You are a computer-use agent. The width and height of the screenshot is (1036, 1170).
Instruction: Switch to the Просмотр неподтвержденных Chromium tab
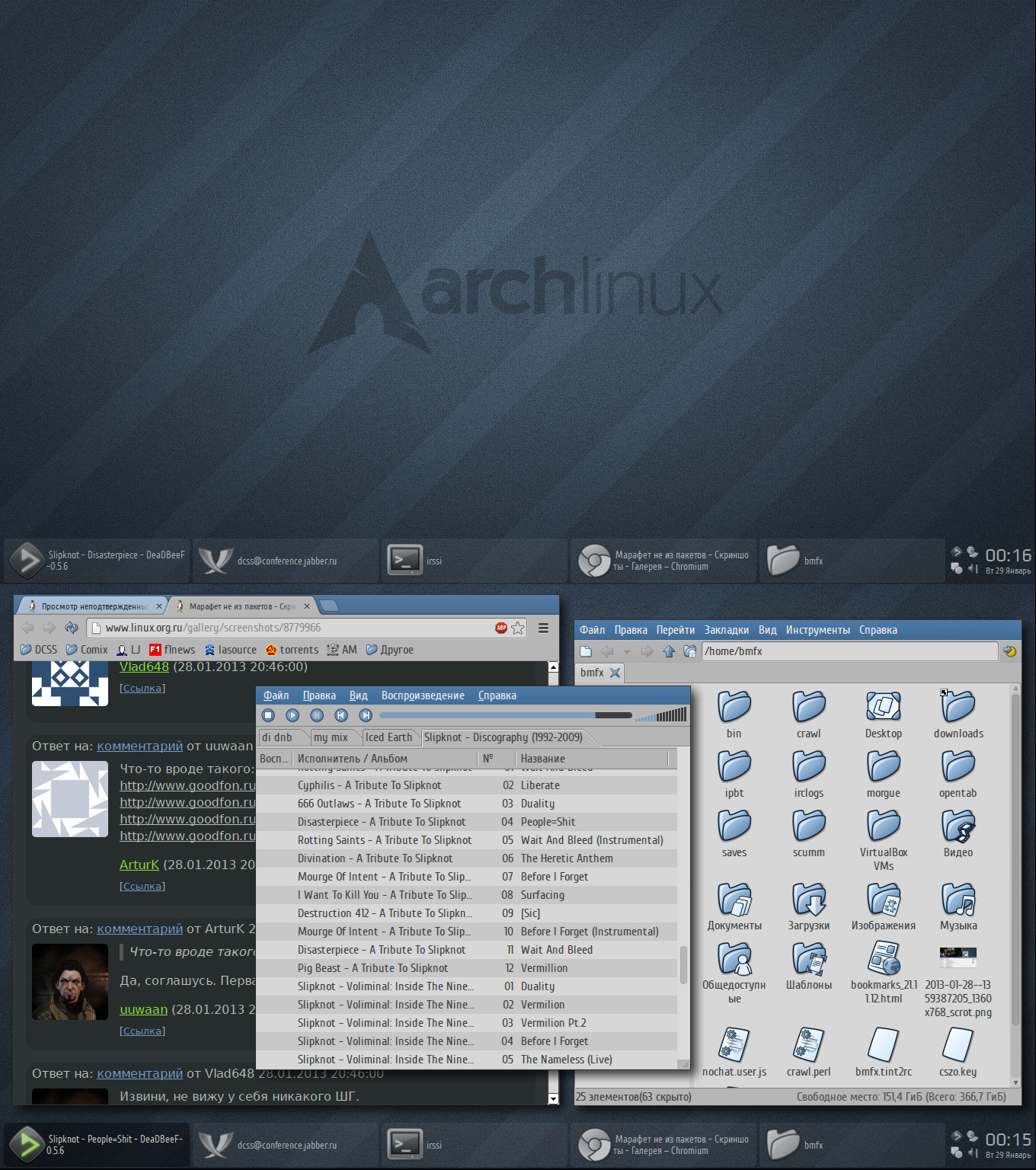(x=94, y=606)
